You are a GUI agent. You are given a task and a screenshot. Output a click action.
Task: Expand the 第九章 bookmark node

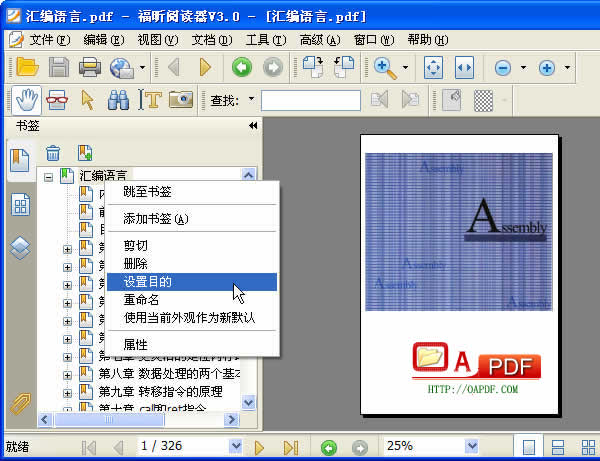pos(67,393)
